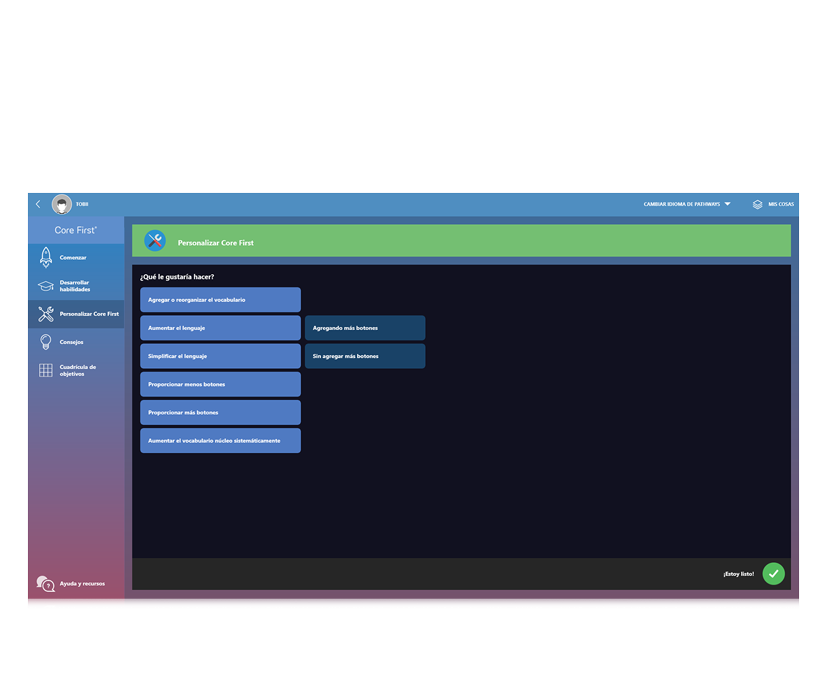Expand options under Simplificar el lenguaje
The width and height of the screenshot is (825, 675).
coord(220,355)
